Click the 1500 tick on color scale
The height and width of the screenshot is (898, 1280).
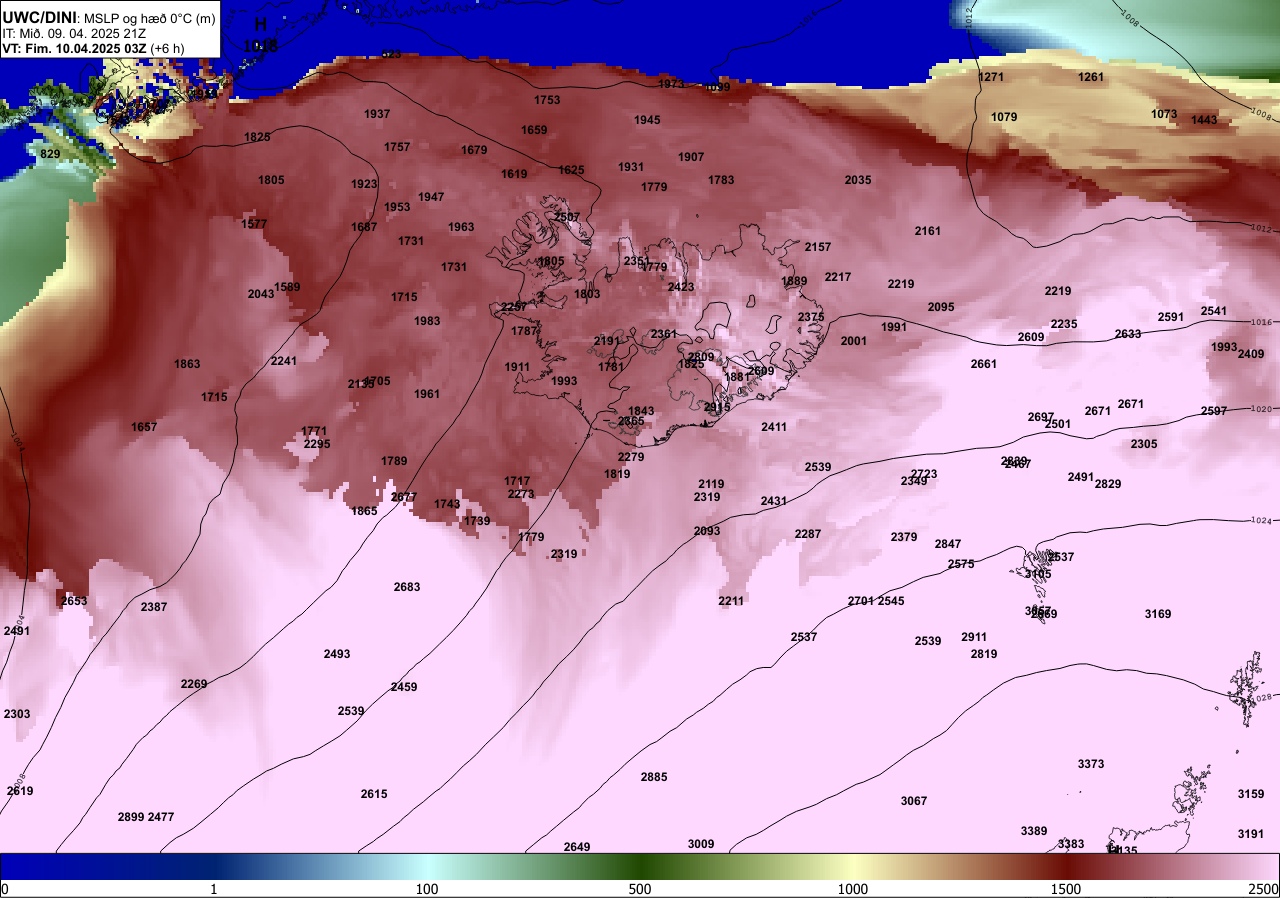(1066, 889)
